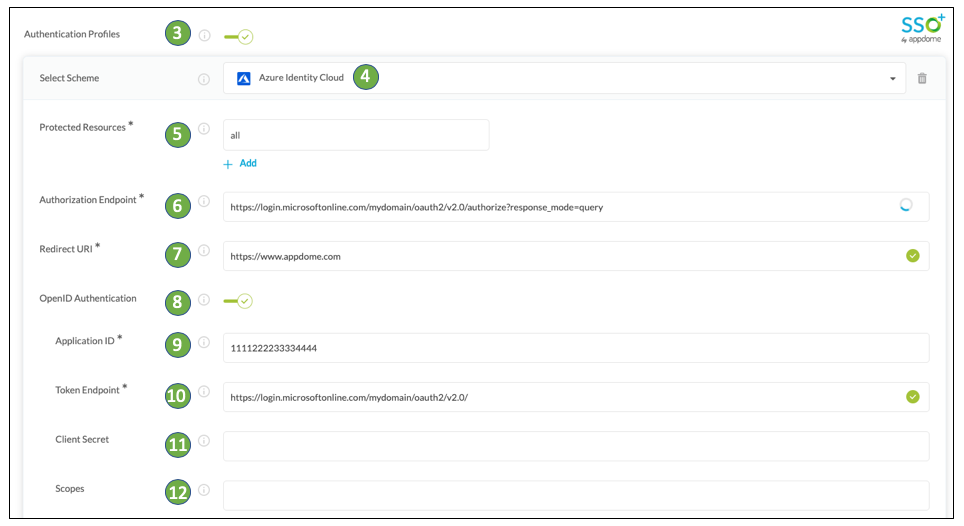Click the Authentication Profiles label

pyautogui.click(x=72, y=34)
